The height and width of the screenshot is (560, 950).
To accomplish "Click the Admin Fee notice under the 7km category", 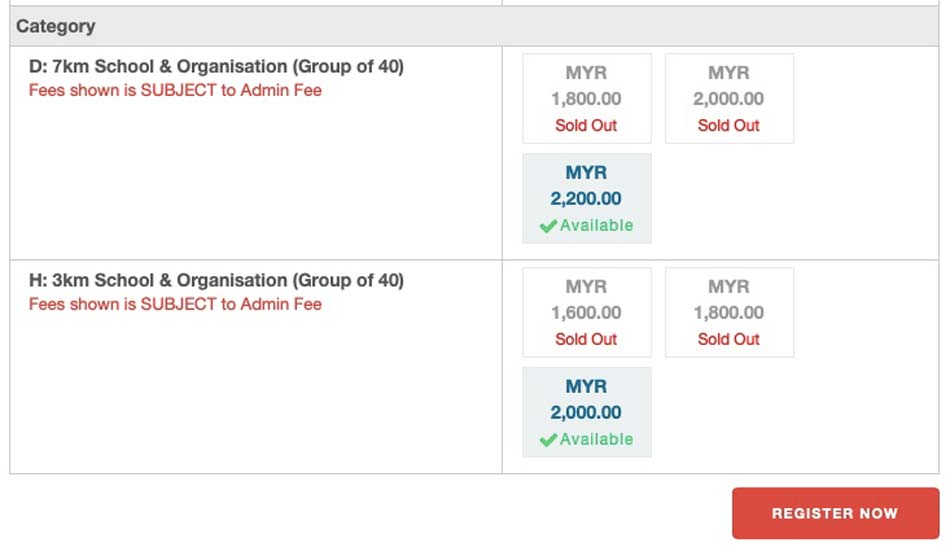I will (x=175, y=90).
